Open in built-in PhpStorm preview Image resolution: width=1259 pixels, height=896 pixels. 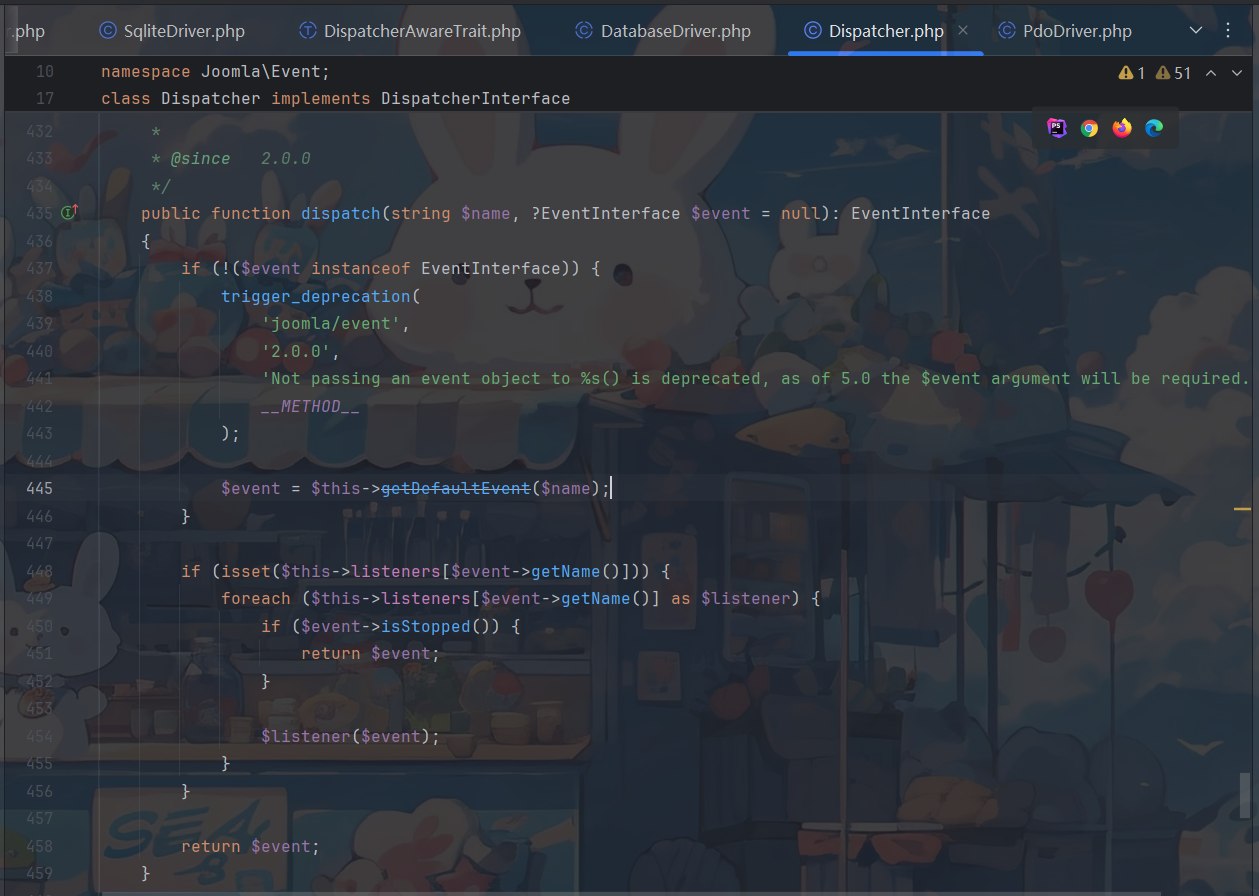pyautogui.click(x=1057, y=128)
